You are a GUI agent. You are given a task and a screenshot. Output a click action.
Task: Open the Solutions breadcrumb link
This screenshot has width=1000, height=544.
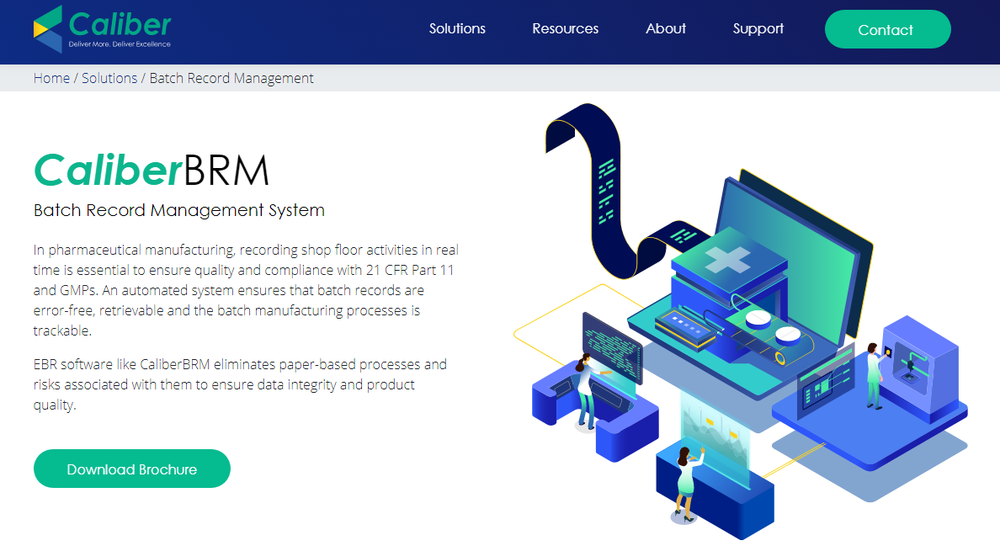point(109,78)
